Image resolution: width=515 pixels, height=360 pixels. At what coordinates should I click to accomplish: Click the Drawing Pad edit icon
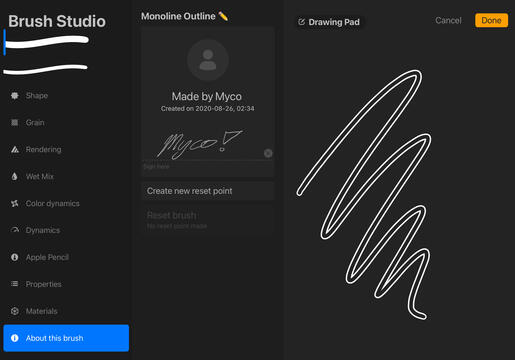tap(301, 22)
